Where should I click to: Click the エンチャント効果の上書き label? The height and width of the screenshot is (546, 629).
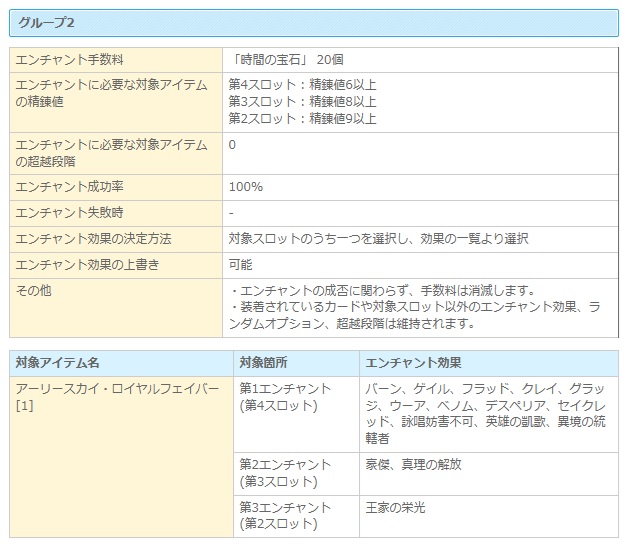[87, 265]
